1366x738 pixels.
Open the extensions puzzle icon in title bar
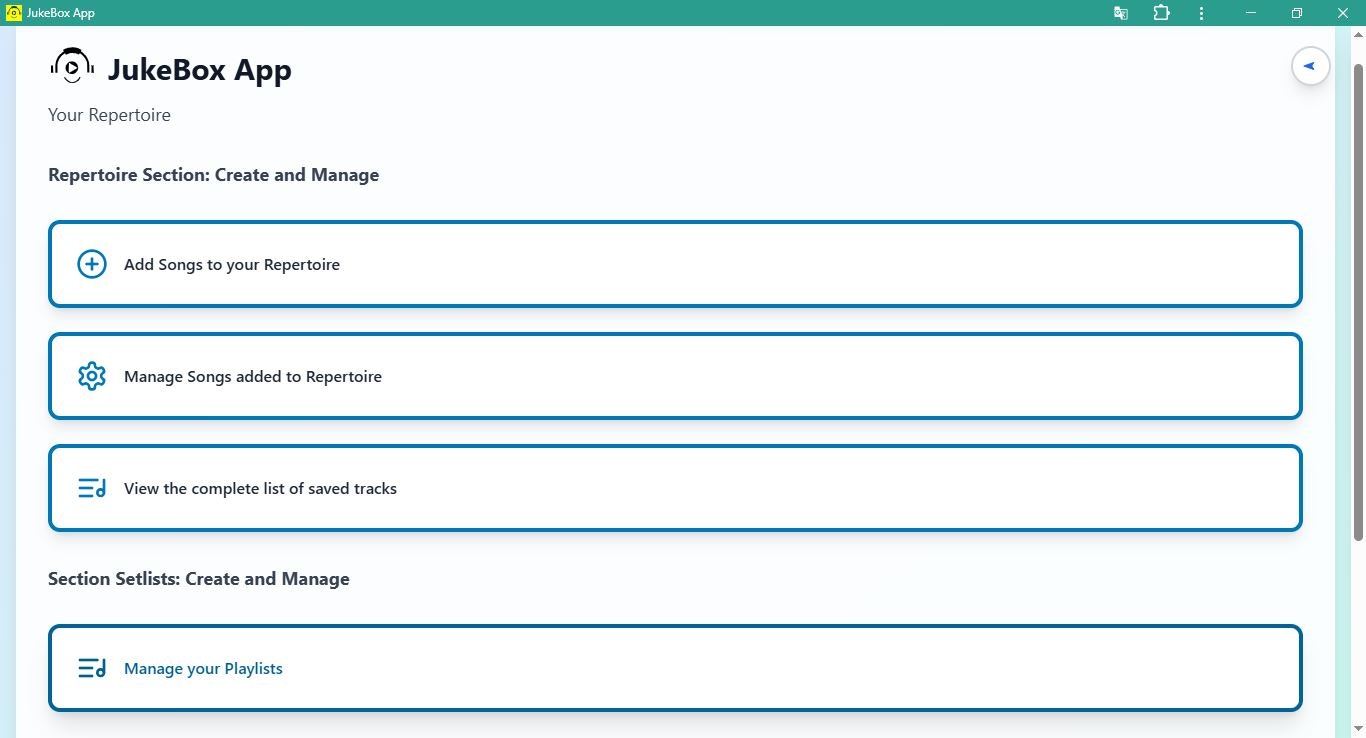[x=1161, y=13]
